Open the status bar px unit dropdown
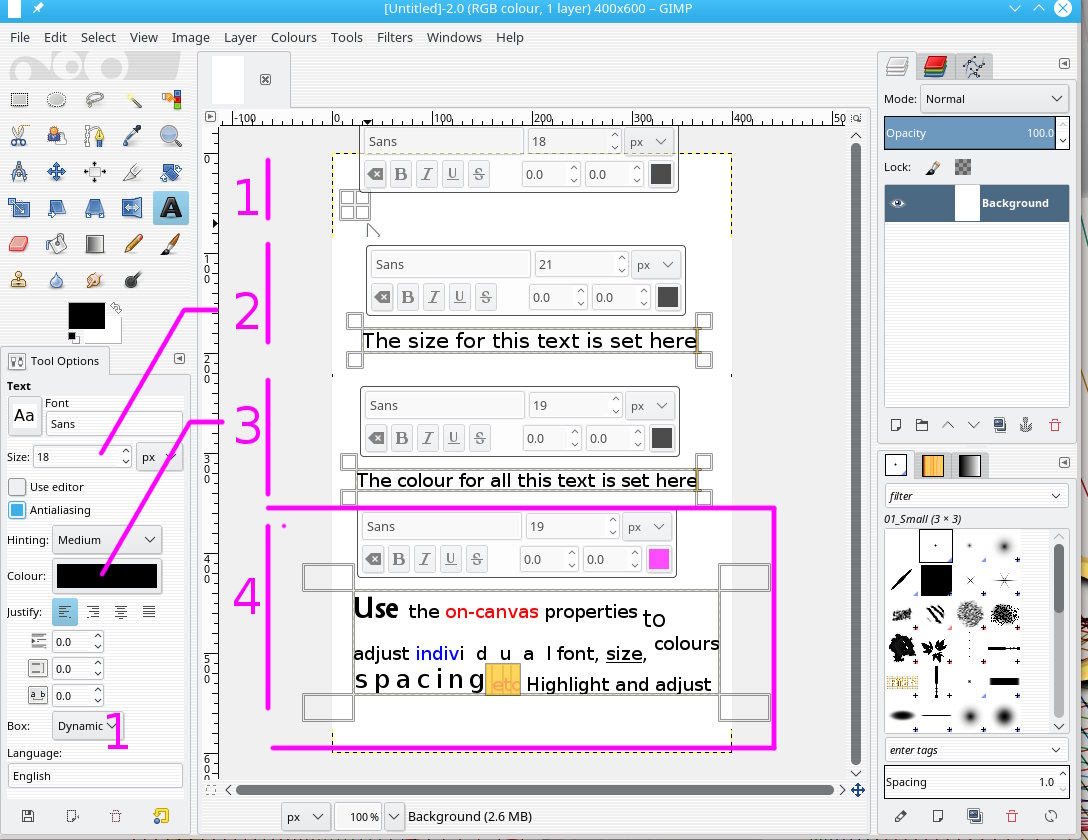The image size is (1088, 840). [x=306, y=816]
